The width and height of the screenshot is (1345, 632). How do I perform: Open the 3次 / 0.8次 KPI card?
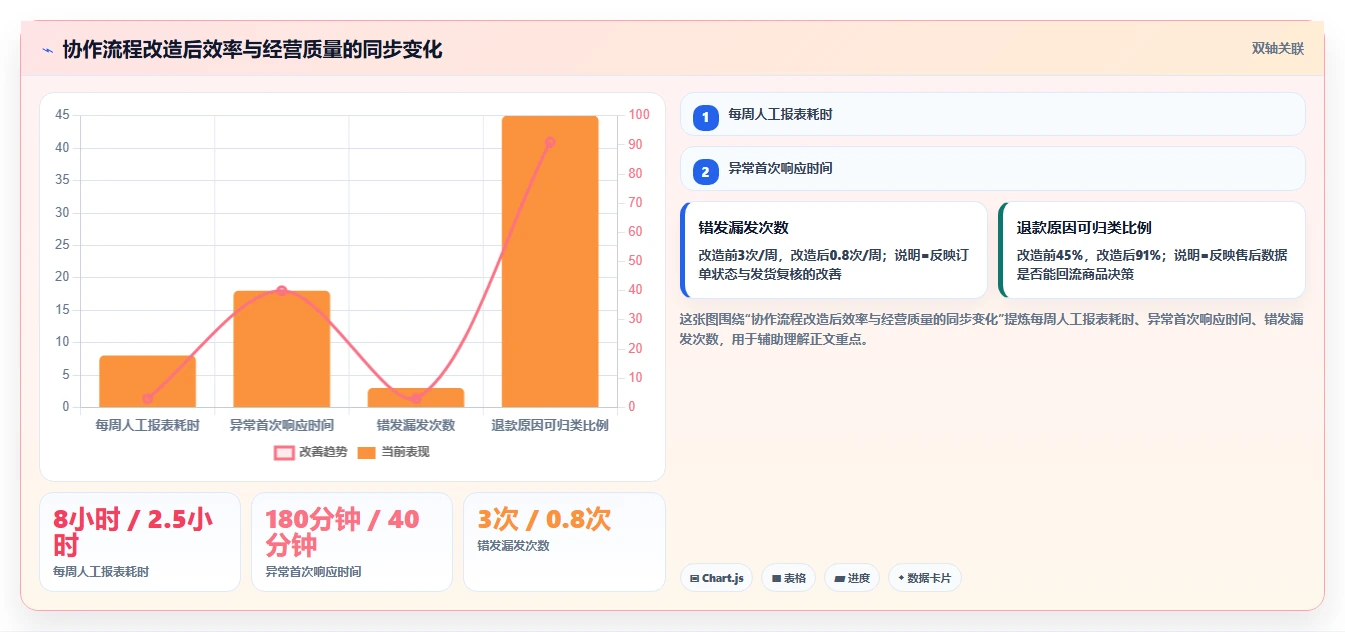click(x=564, y=542)
